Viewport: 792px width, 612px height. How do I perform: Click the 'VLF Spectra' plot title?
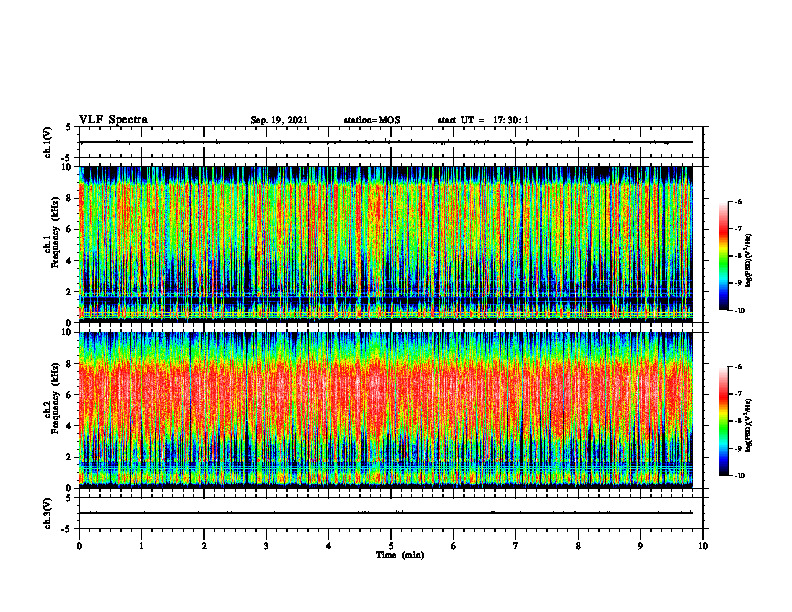pyautogui.click(x=113, y=120)
